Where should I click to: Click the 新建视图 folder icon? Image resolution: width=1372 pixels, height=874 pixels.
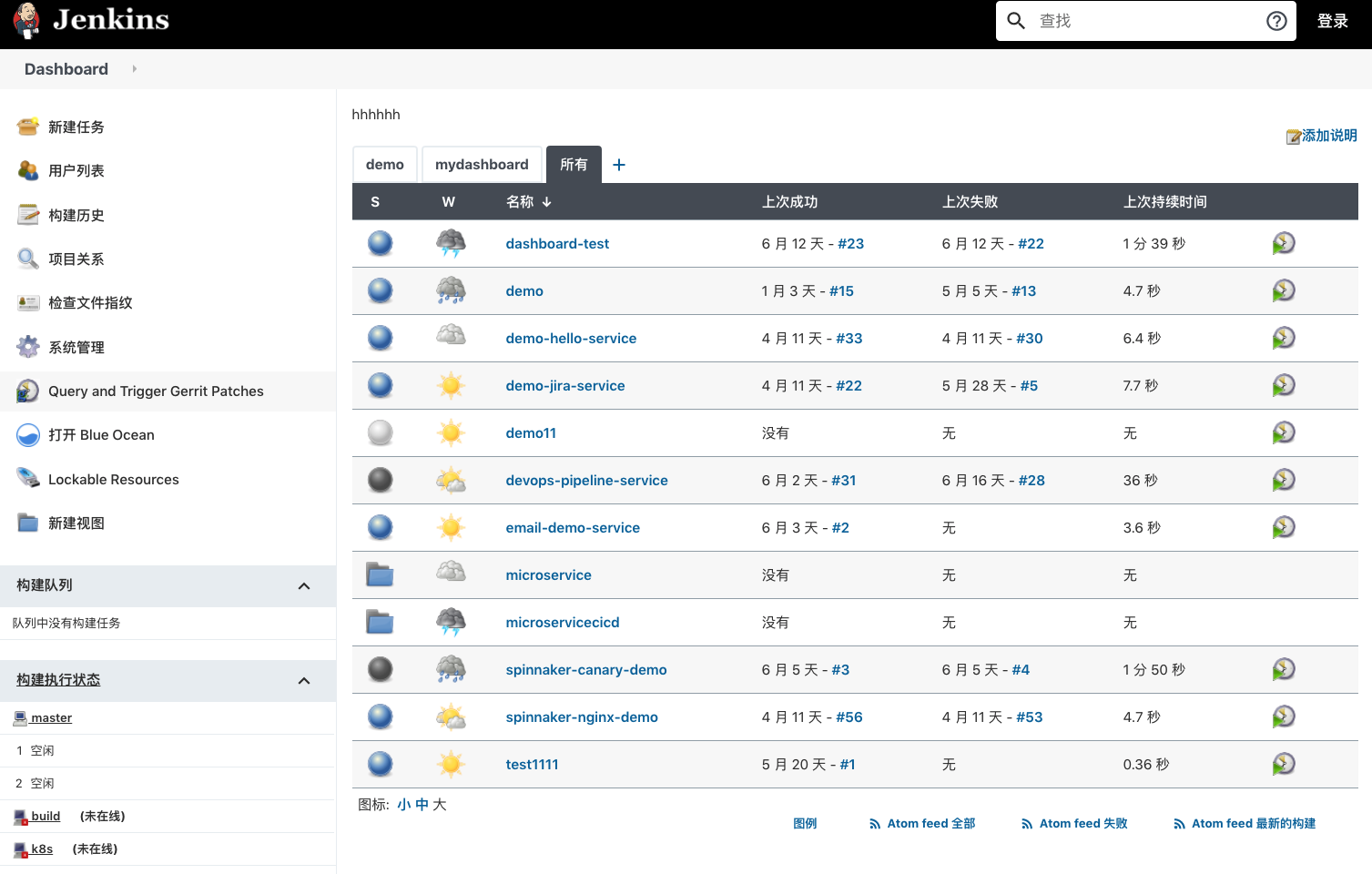(28, 523)
